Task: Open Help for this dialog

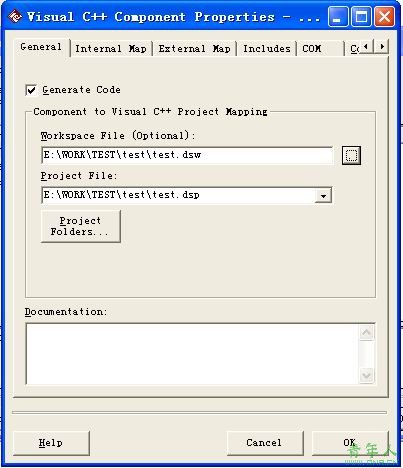Action: coord(51,443)
